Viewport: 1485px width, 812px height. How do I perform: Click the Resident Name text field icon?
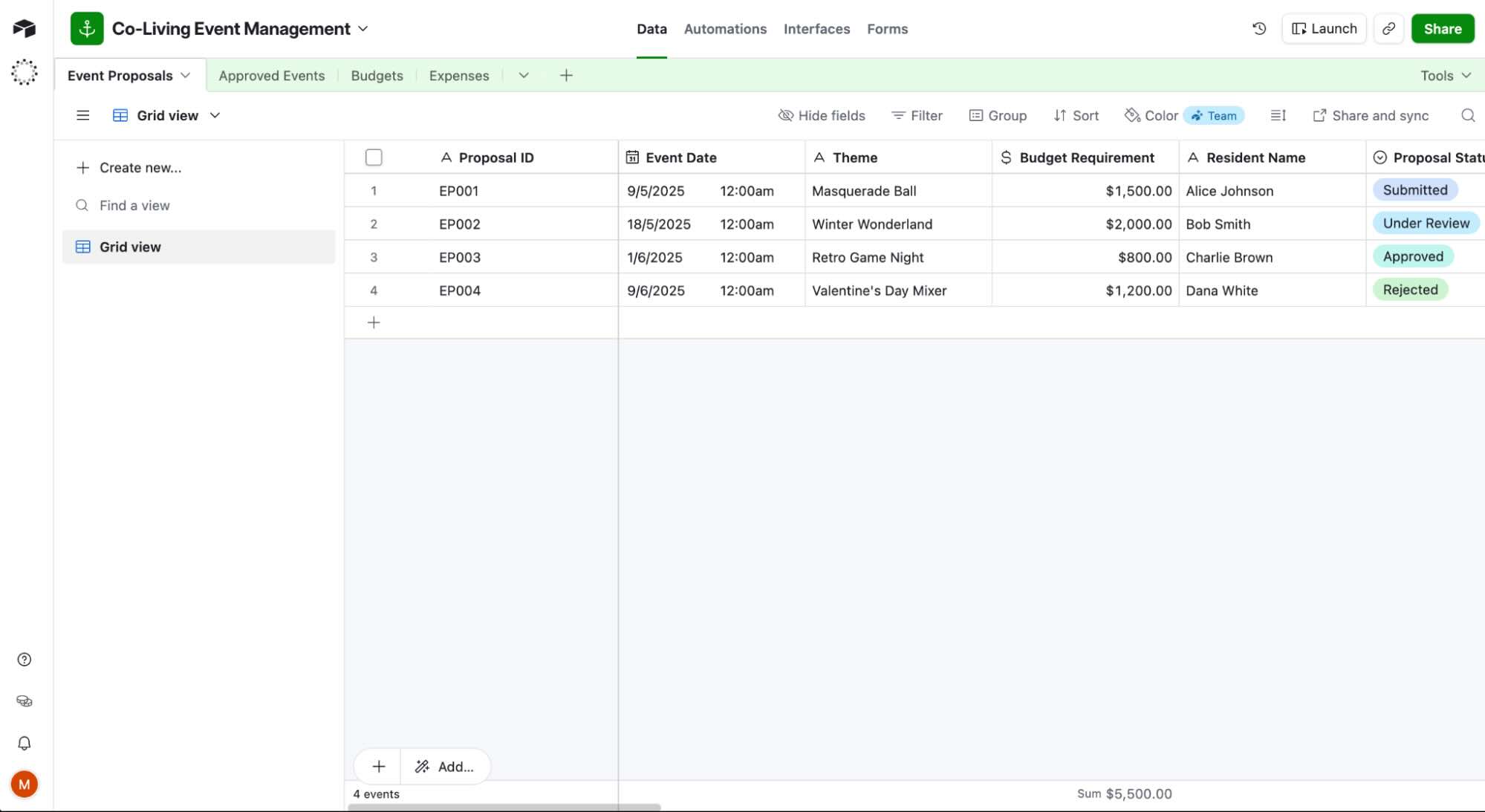[1192, 157]
